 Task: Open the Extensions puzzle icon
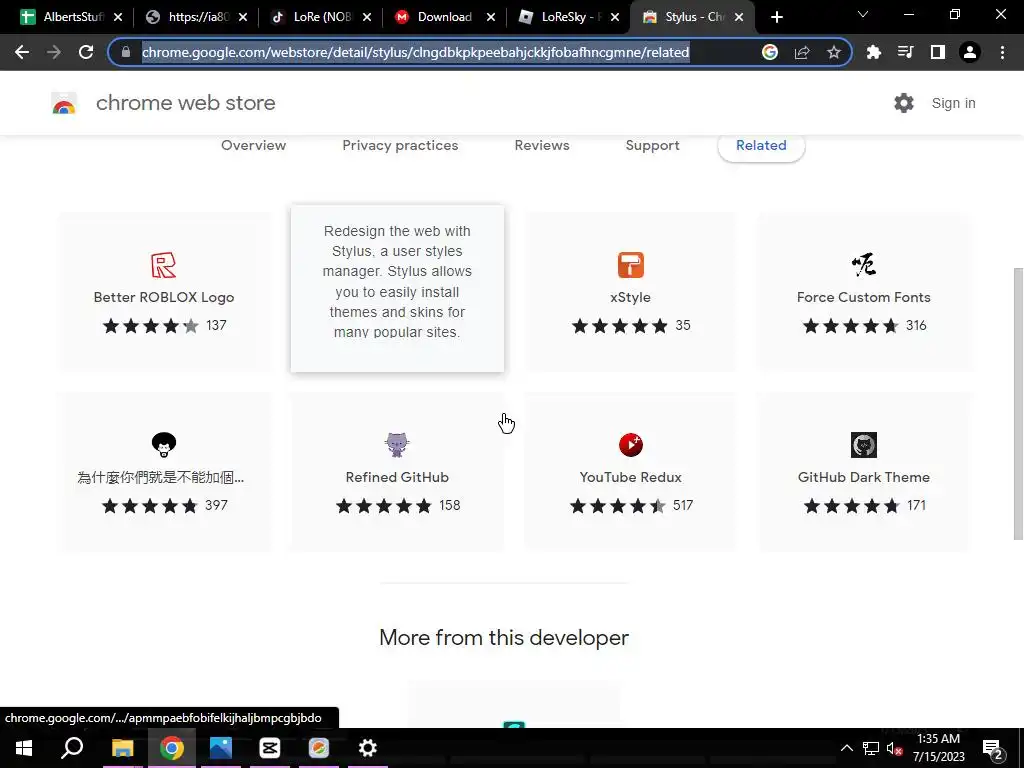(874, 52)
